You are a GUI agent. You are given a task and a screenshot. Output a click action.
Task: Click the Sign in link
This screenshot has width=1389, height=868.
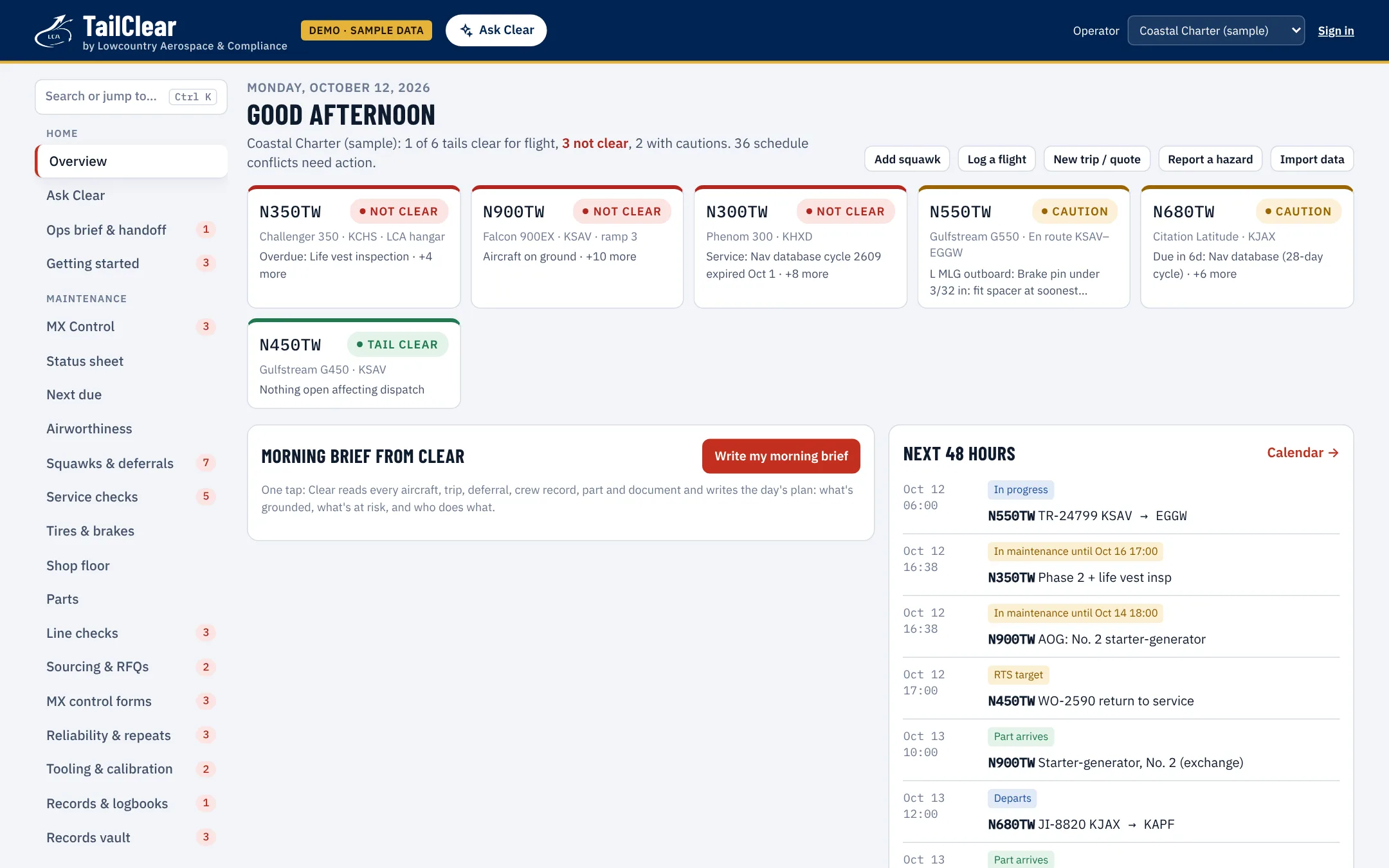[1336, 30]
